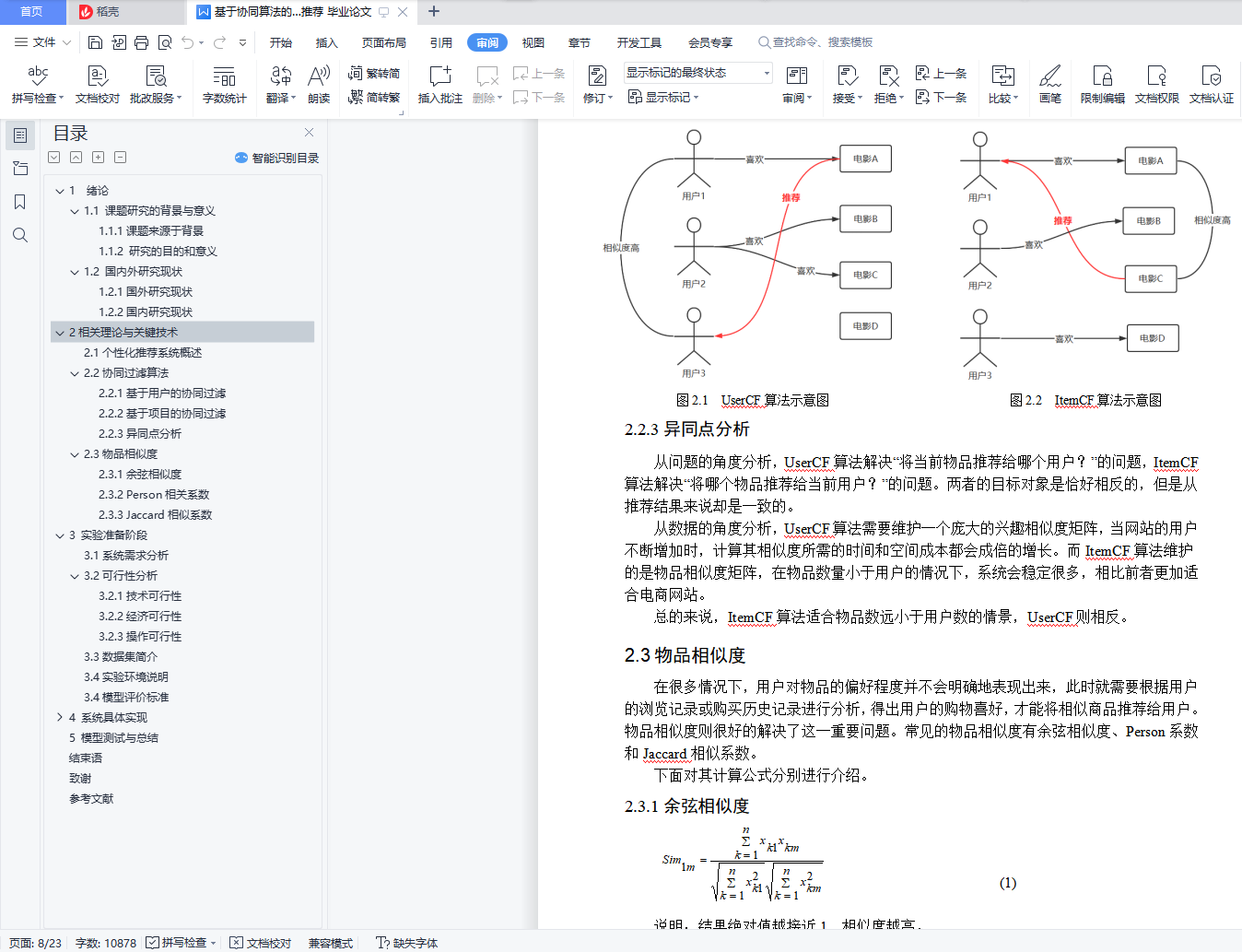1242x952 pixels.
Task: Open 文档校对 in the ribbon
Action: (x=98, y=84)
